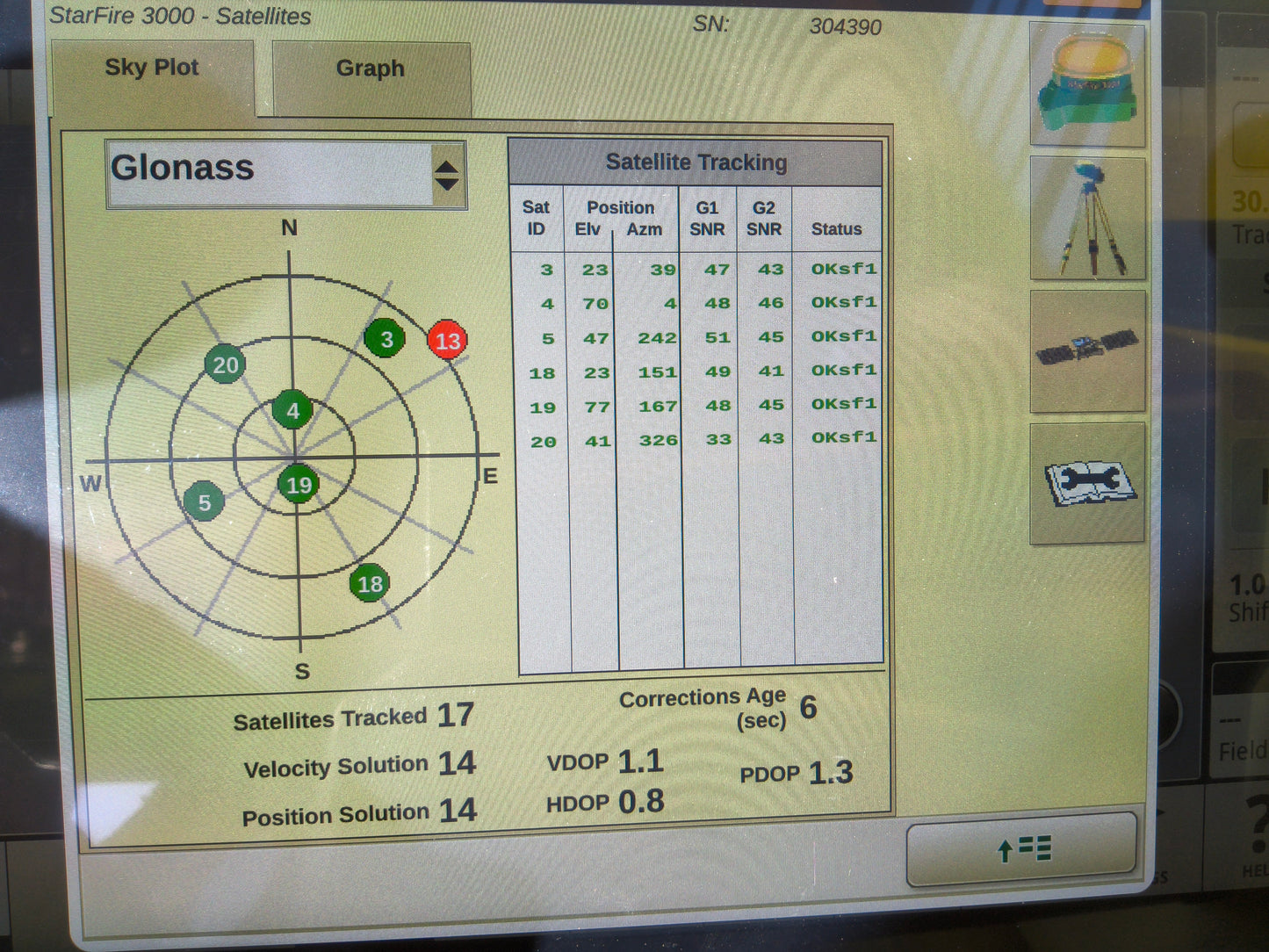
Task: Switch to the Graph tab
Action: [371, 70]
